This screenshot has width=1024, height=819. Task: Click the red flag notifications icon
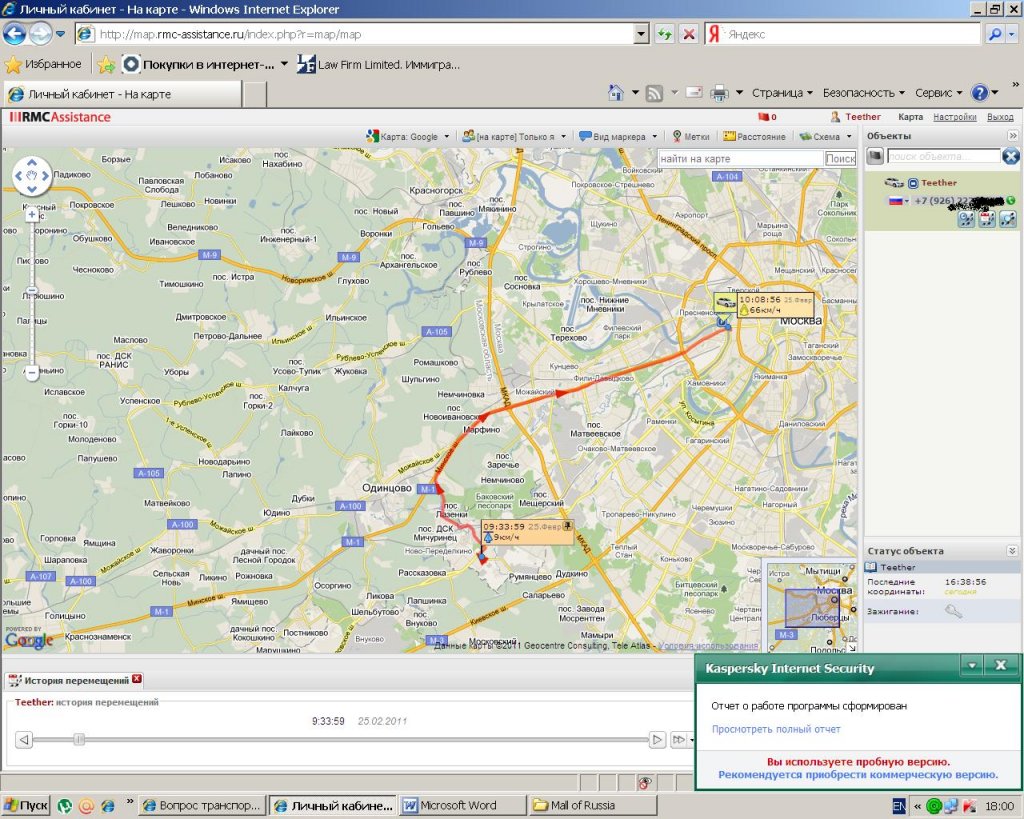click(x=763, y=117)
